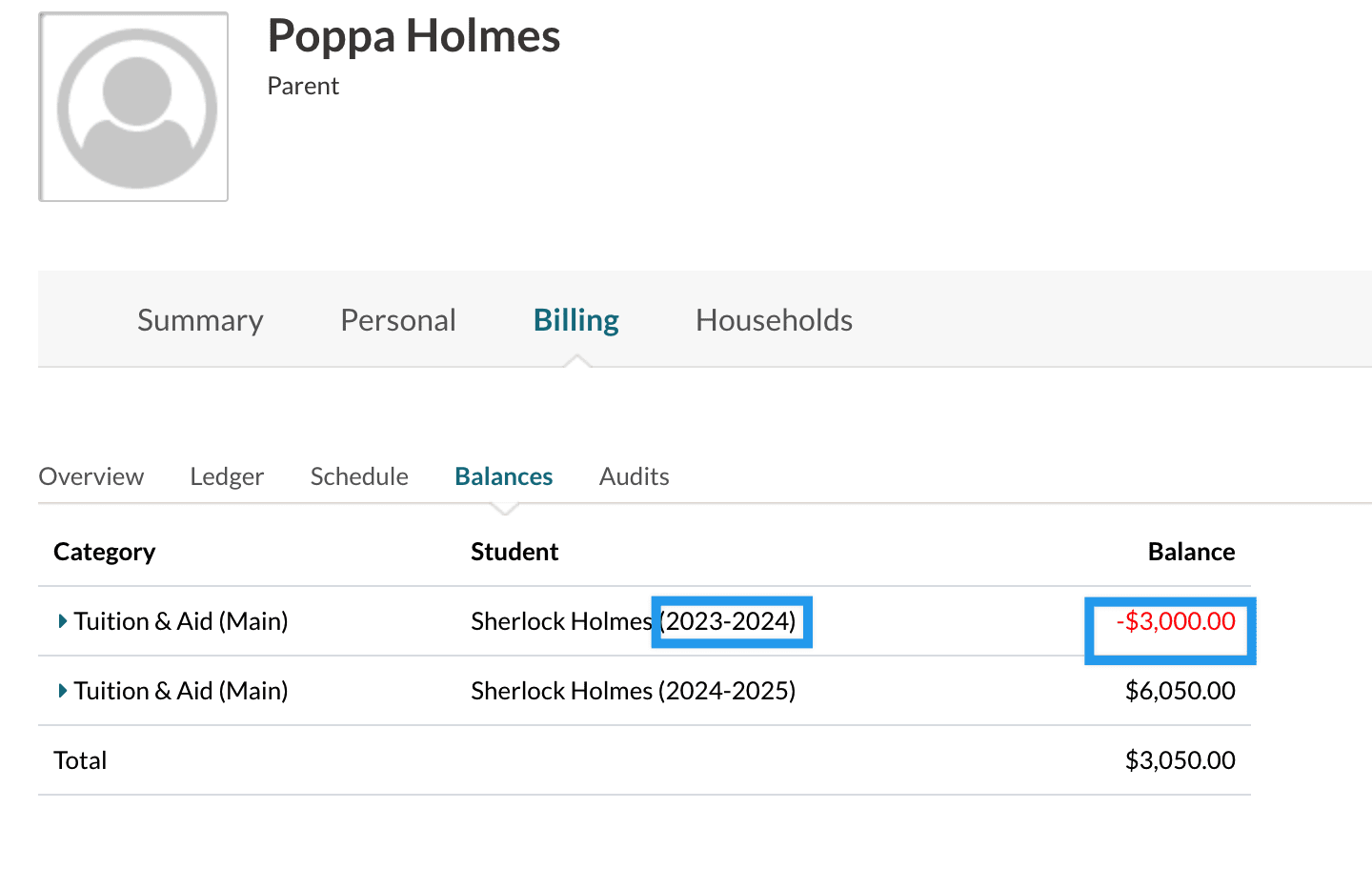Image resolution: width=1372 pixels, height=869 pixels.
Task: Click the Category column header
Action: [x=105, y=552]
